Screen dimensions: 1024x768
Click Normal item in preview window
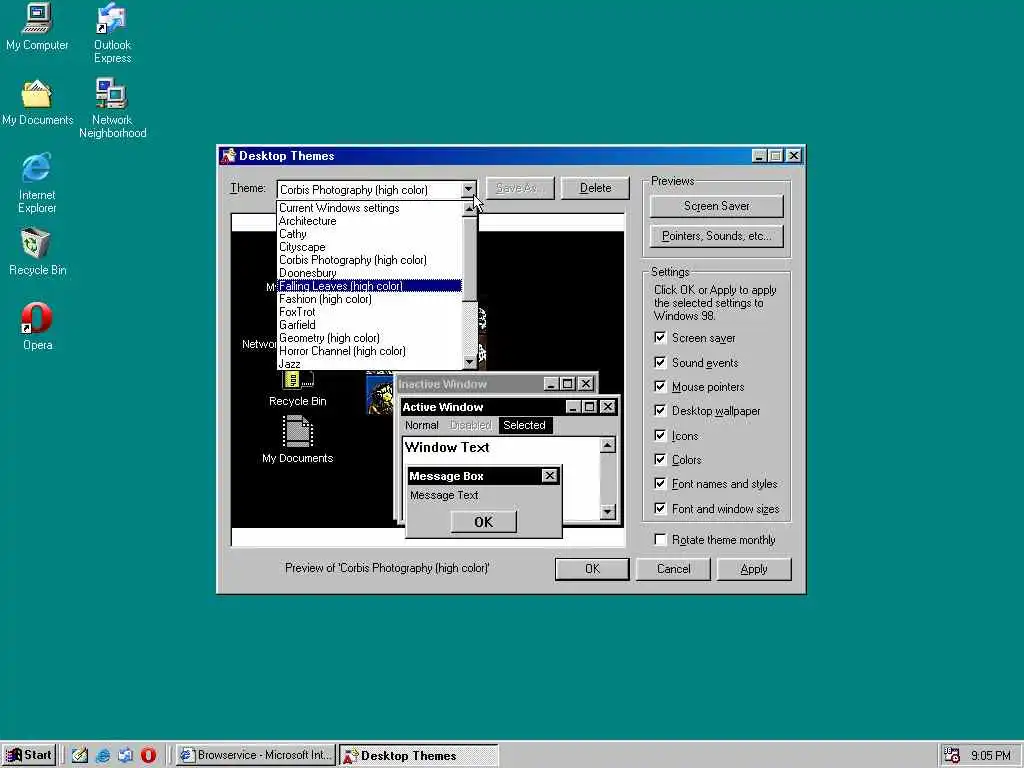tap(422, 425)
